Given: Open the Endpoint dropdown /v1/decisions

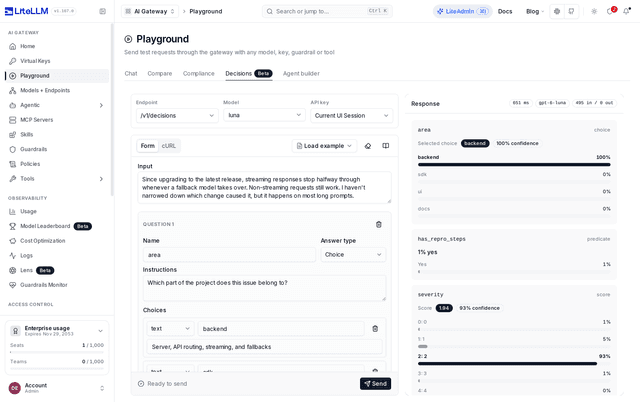Looking at the screenshot, I should click(177, 115).
